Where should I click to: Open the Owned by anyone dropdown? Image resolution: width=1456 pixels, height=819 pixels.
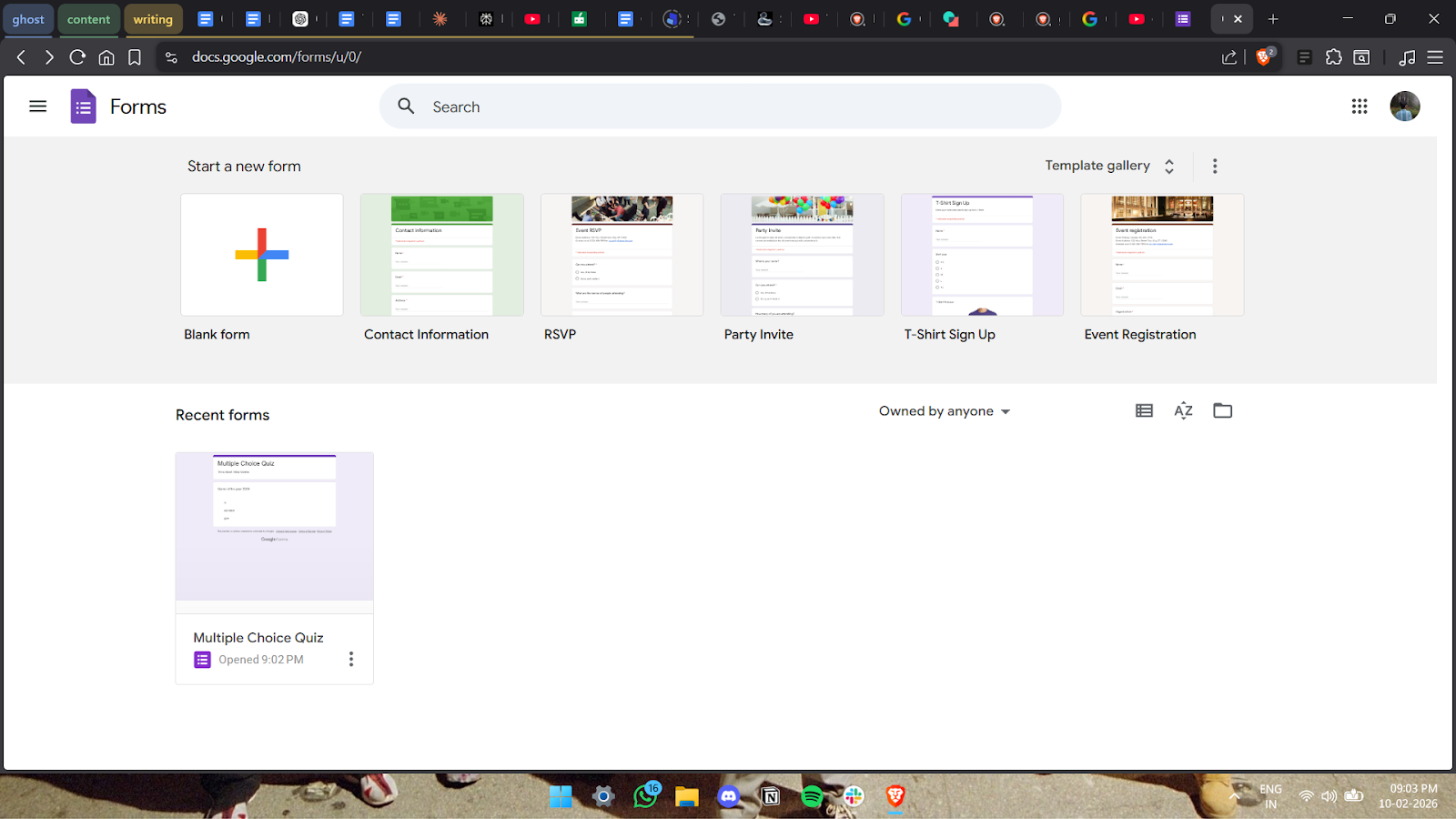pyautogui.click(x=944, y=411)
